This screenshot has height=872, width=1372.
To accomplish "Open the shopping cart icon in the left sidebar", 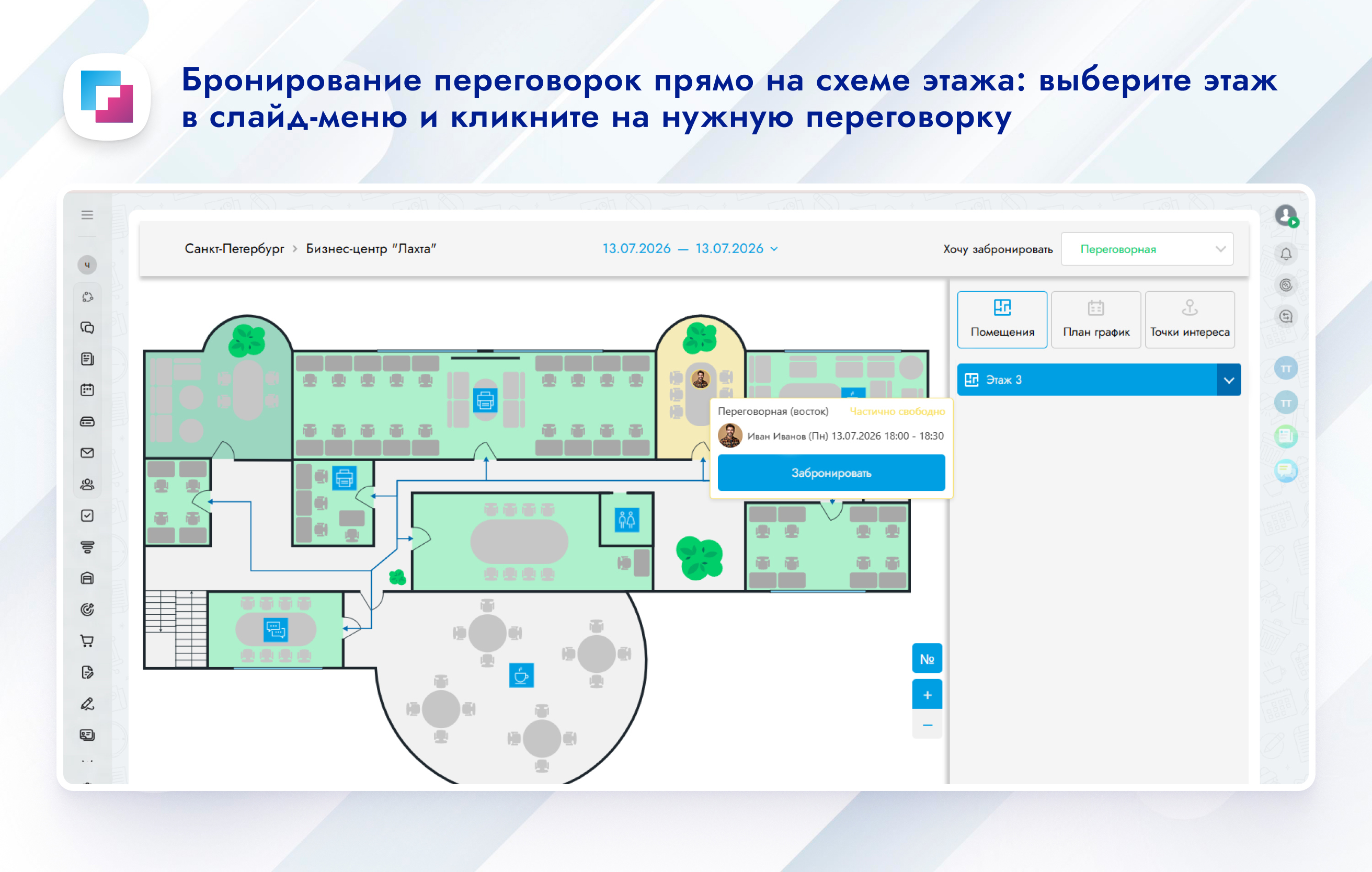I will pos(87,641).
